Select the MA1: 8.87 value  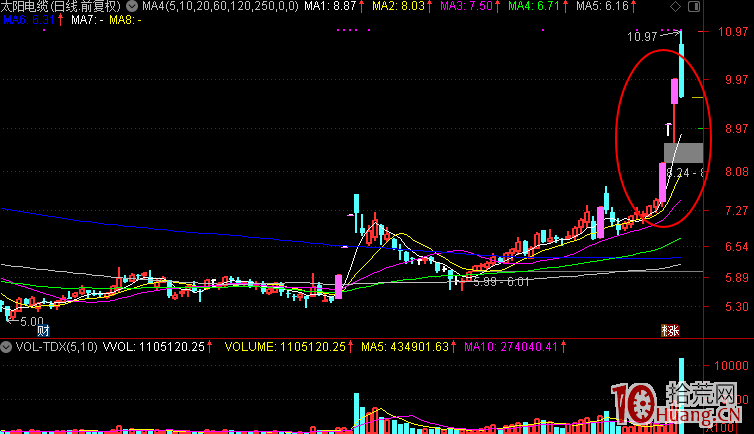click(330, 6)
